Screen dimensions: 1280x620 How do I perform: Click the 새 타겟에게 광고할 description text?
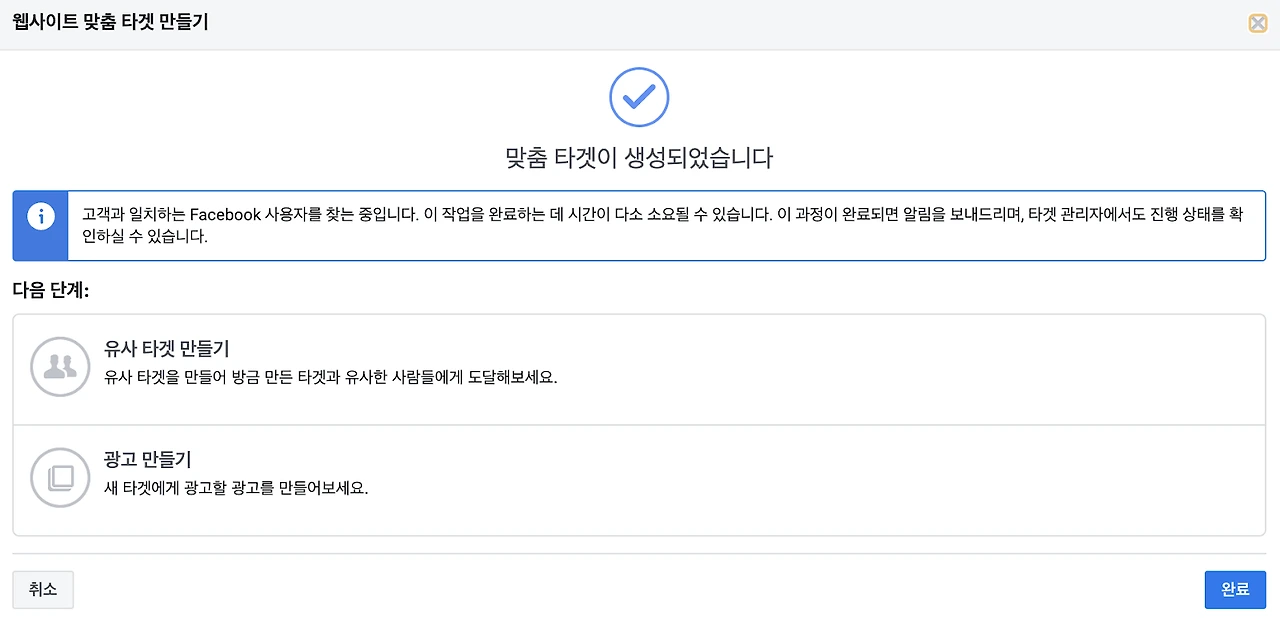tap(236, 490)
